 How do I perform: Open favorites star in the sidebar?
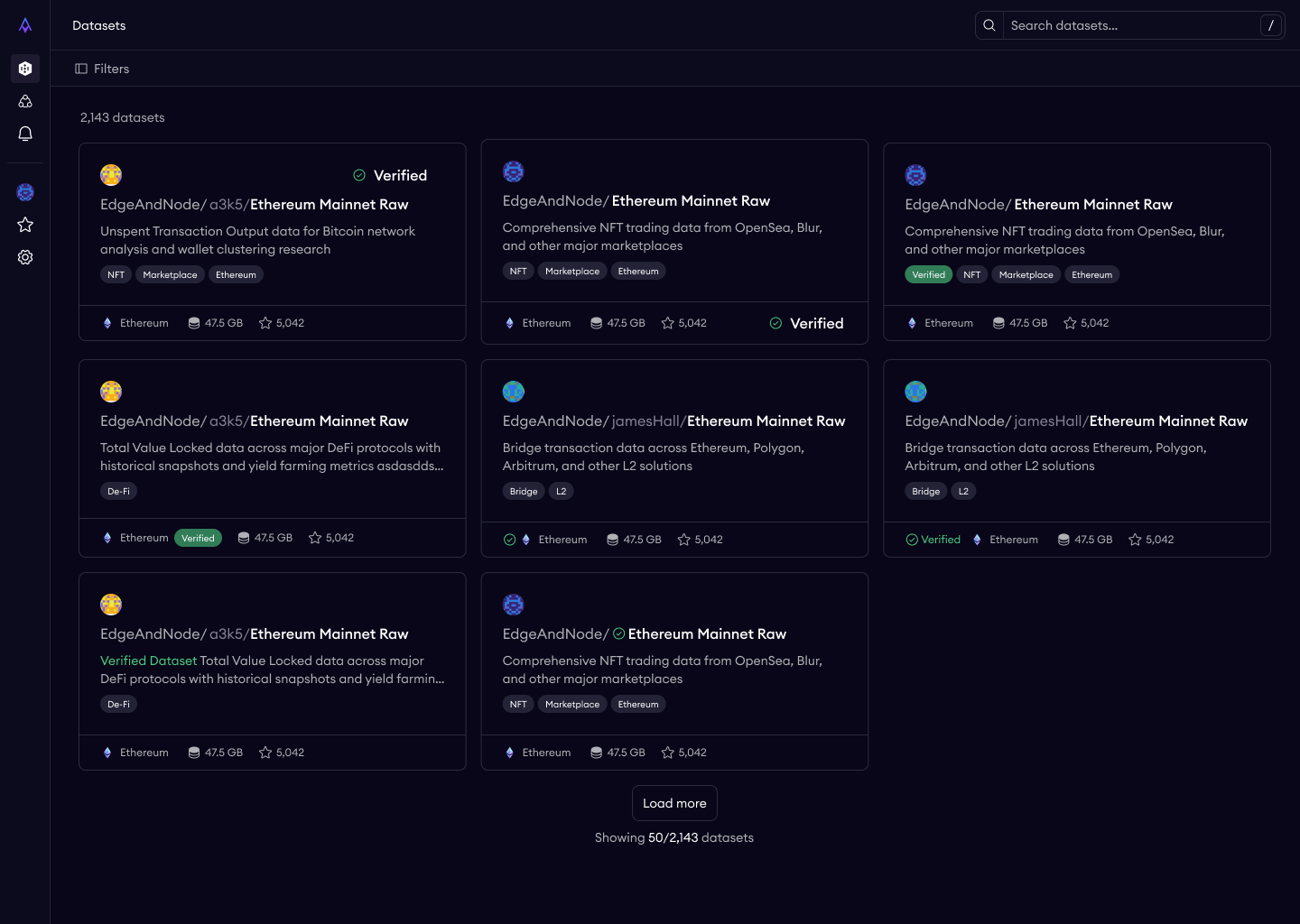[x=25, y=225]
